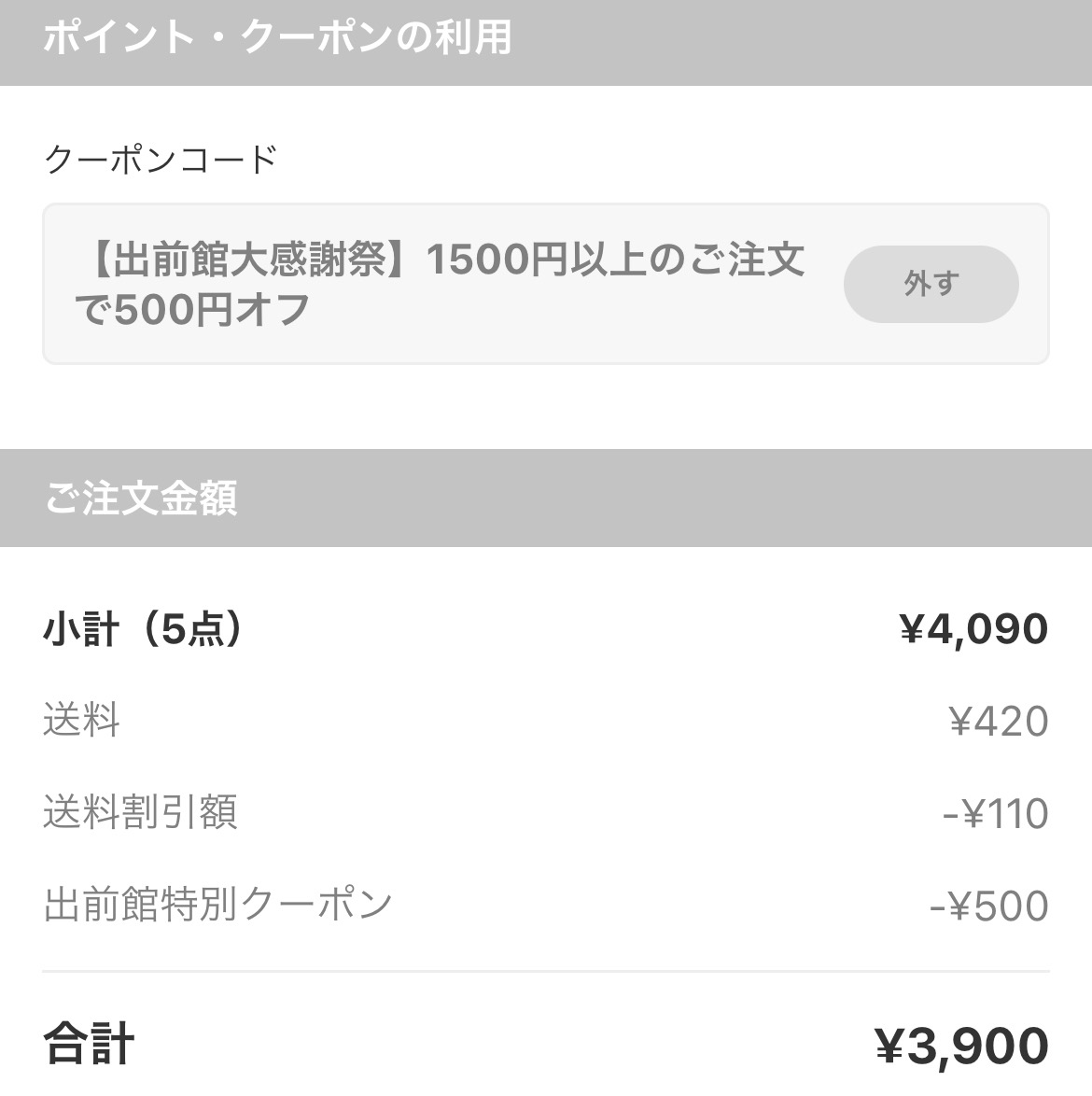Select the 送料 delivery fee row
This screenshot has height=1096, width=1092.
[x=546, y=720]
